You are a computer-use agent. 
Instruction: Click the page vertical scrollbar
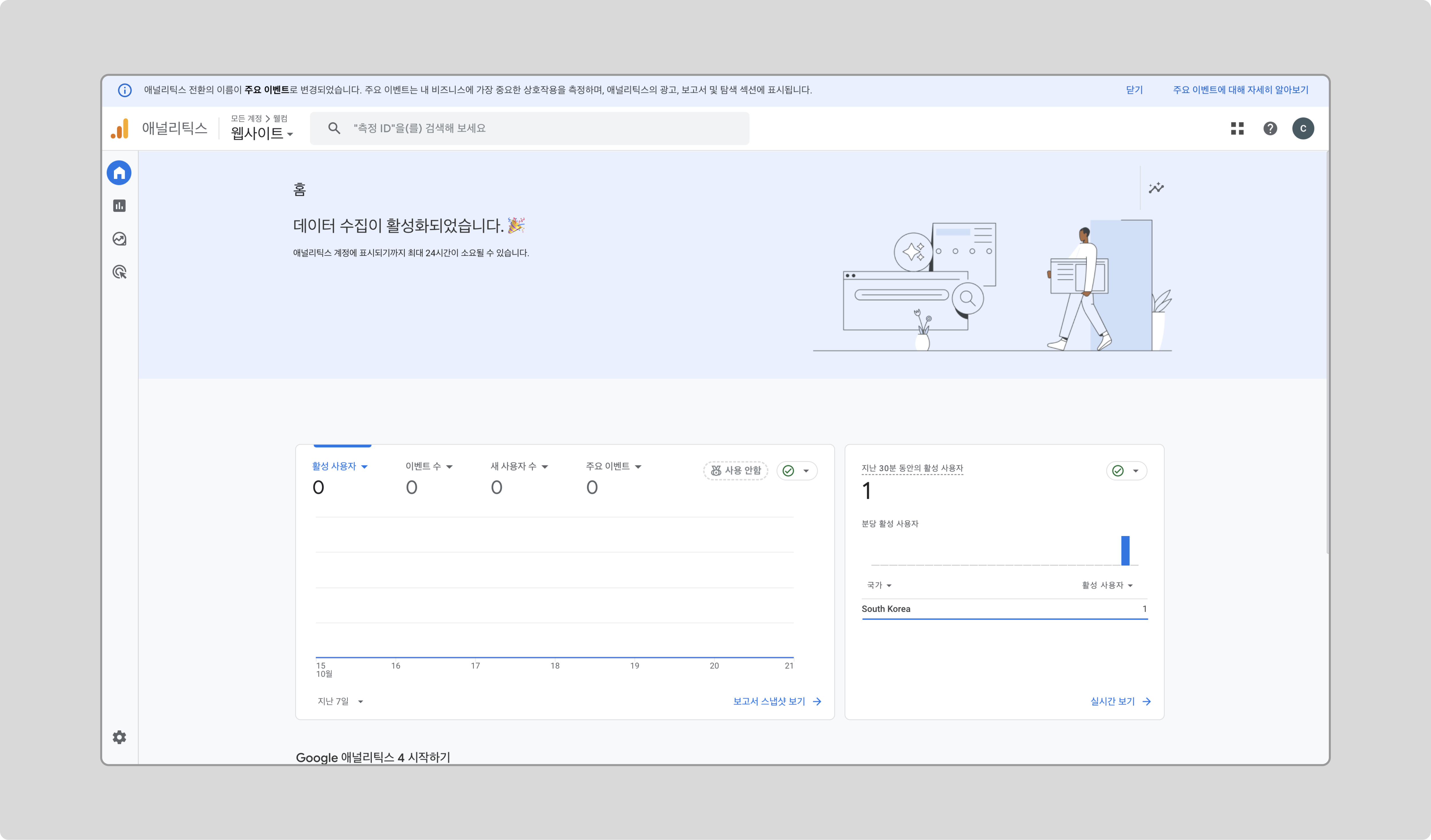tap(1328, 352)
